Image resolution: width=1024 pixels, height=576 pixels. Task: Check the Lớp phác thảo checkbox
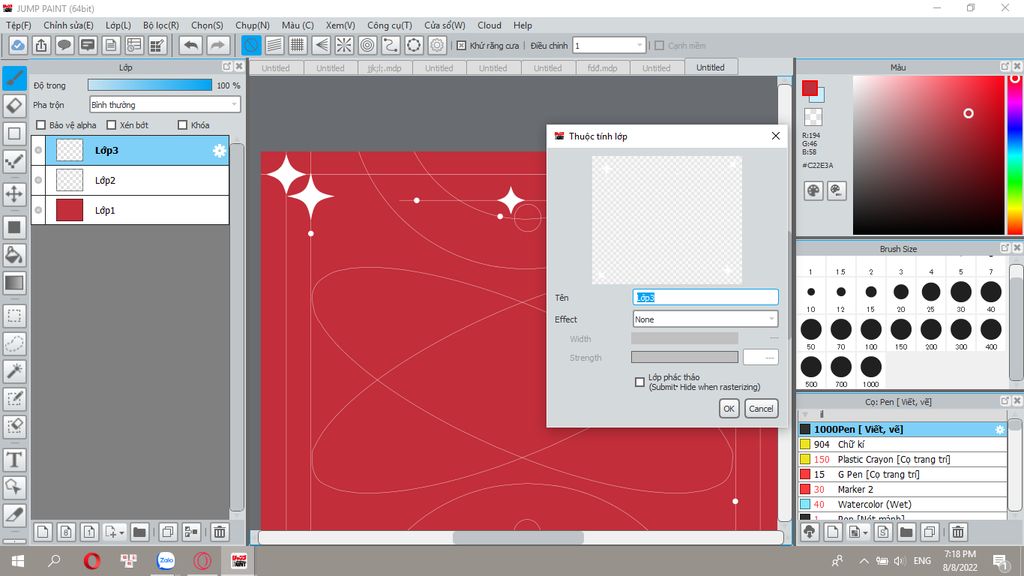point(640,382)
